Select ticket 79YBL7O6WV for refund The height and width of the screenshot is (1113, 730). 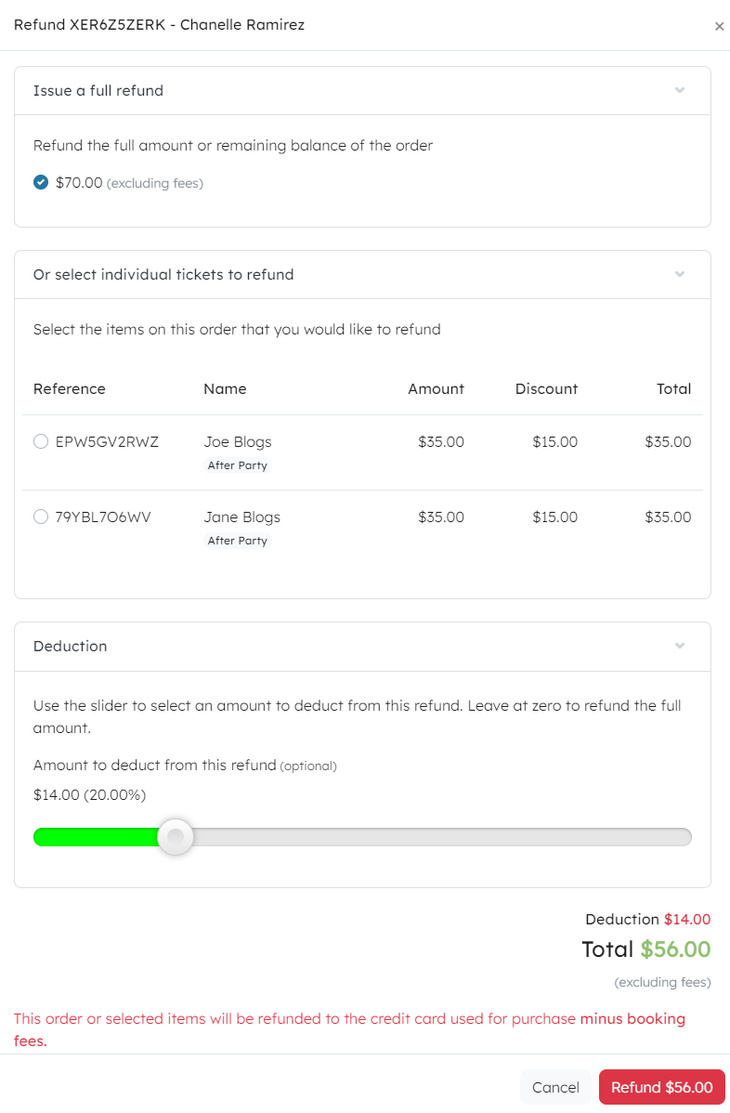[40, 516]
